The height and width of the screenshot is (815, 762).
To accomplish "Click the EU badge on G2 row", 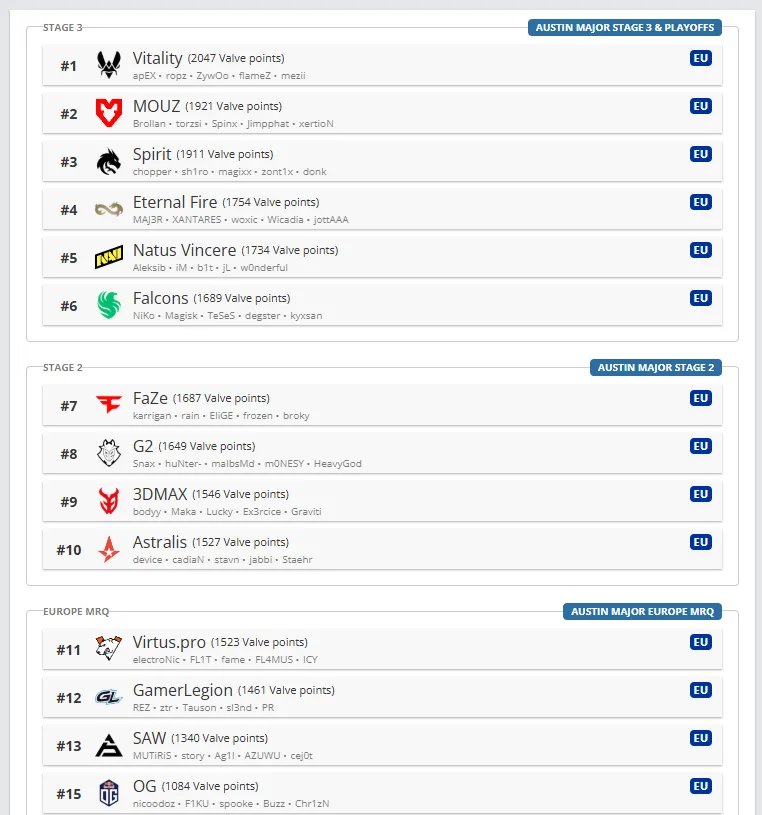I will click(701, 446).
